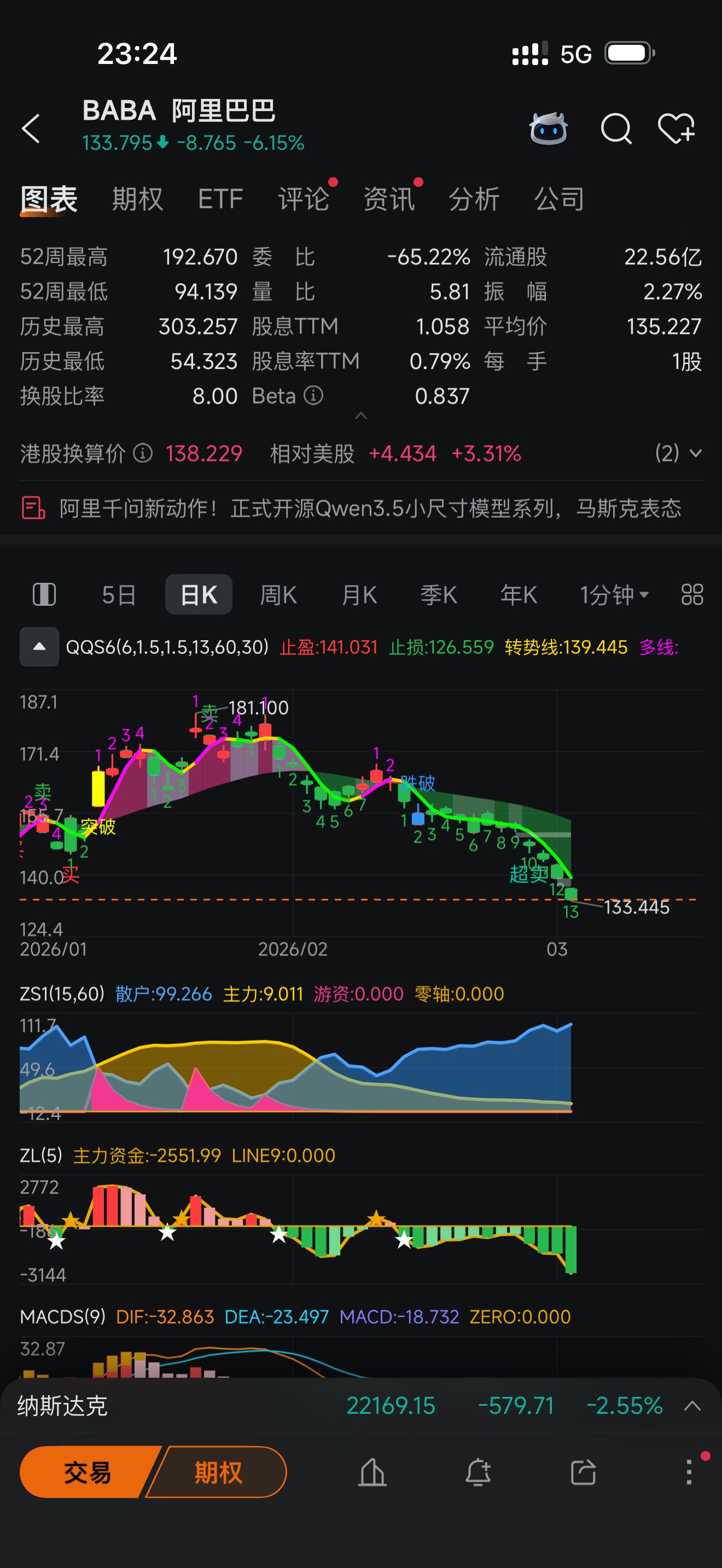Viewport: 722px width, 1568px height.
Task: Tap the ZL(5) indicator label
Action: [x=42, y=1155]
